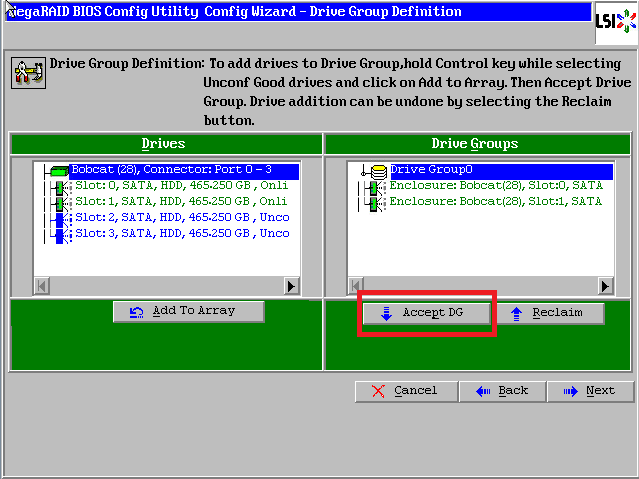Select Slot 2 SATA HDD unconfigured drive
The width and height of the screenshot is (639, 479).
point(182,218)
